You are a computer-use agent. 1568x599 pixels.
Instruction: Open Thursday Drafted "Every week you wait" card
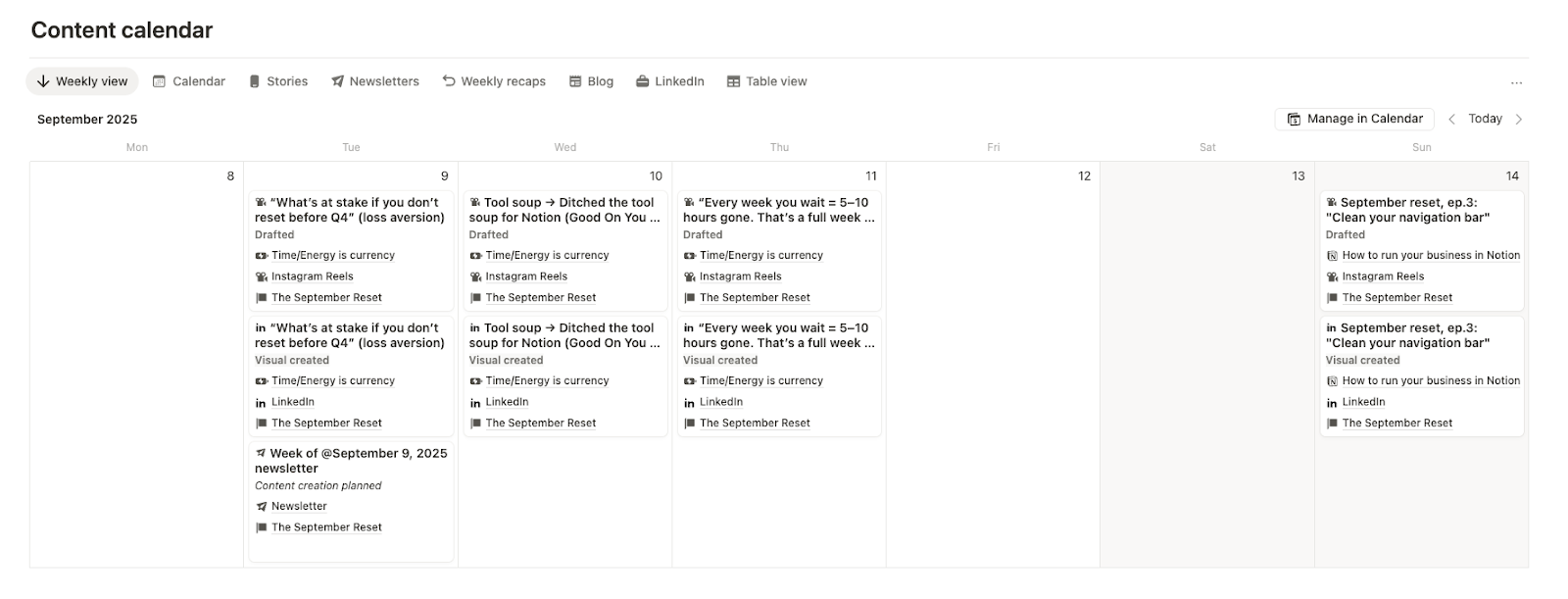click(x=779, y=250)
